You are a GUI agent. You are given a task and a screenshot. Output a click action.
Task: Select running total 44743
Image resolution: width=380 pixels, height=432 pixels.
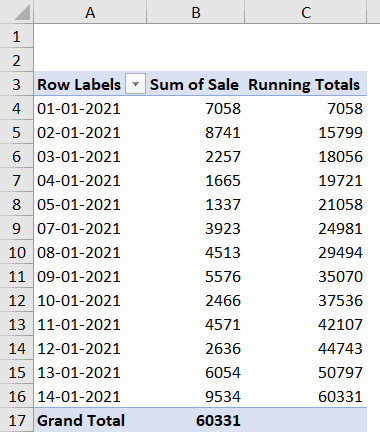[x=306, y=348]
